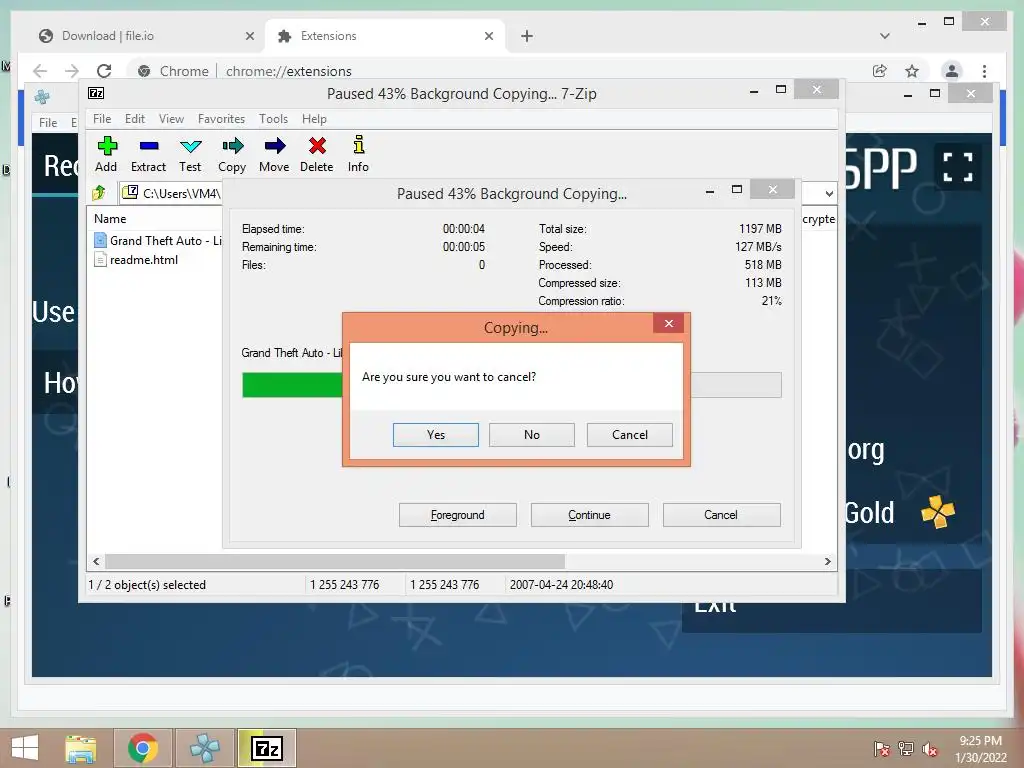The image size is (1024, 768).
Task: Open the Chrome profile avatar
Action: coord(952,71)
